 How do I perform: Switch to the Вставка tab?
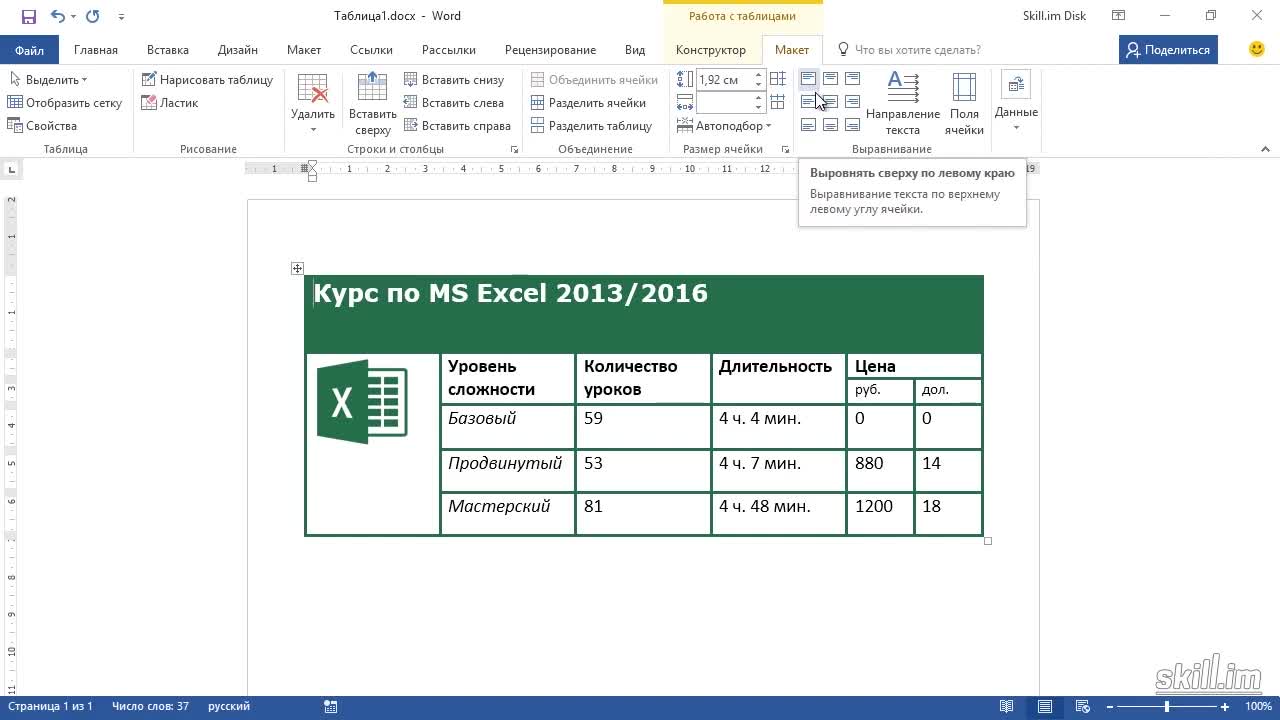point(168,49)
